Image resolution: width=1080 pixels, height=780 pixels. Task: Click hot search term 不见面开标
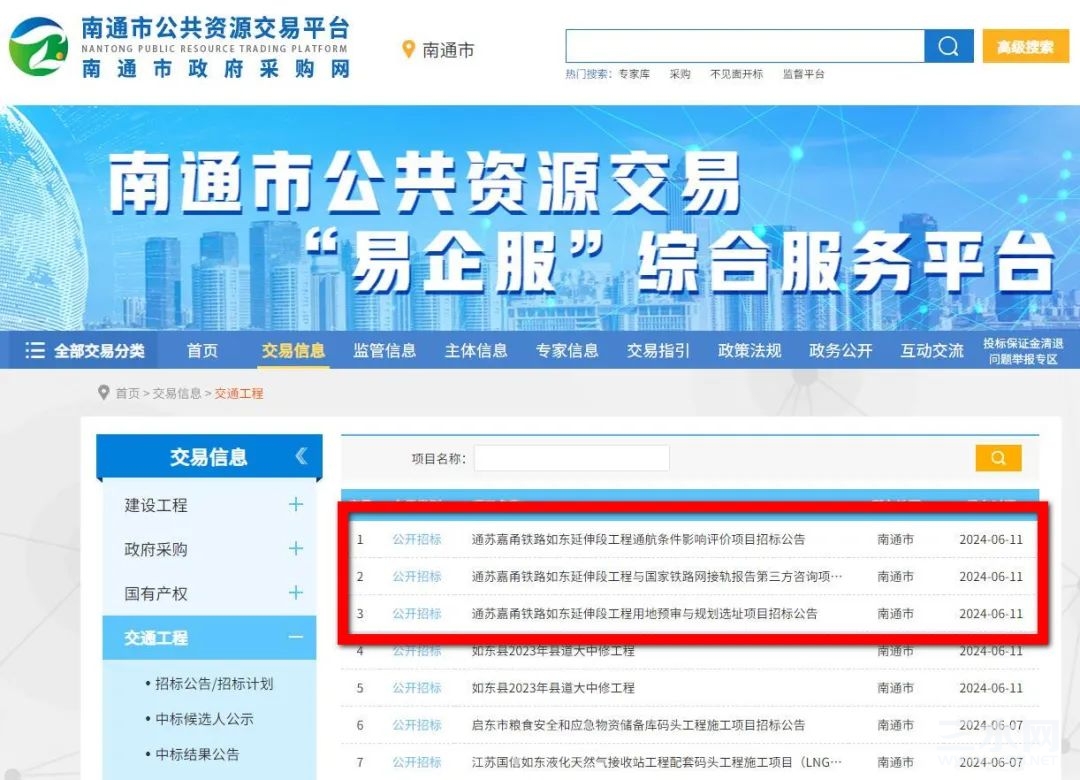(736, 74)
